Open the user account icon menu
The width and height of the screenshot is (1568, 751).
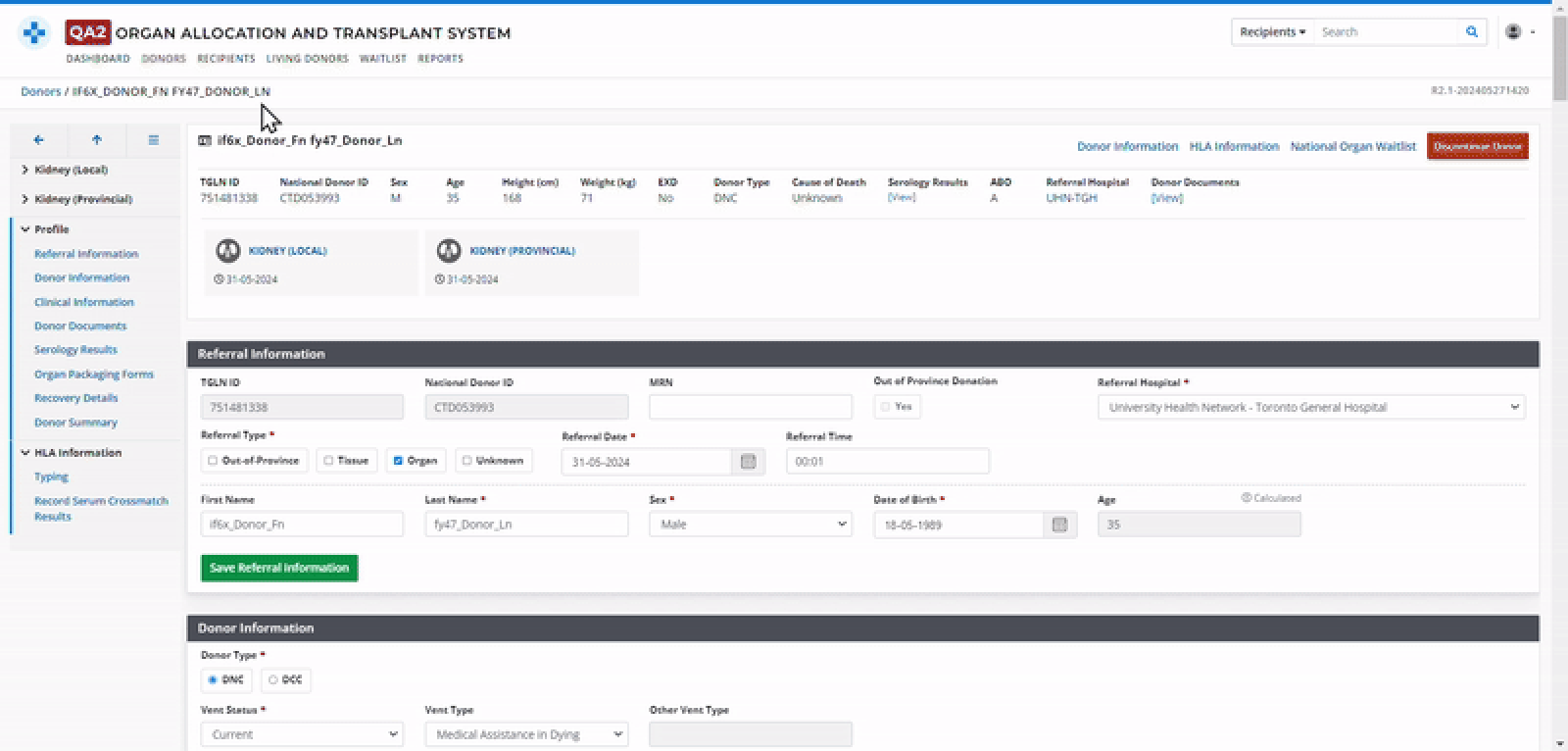(1513, 32)
